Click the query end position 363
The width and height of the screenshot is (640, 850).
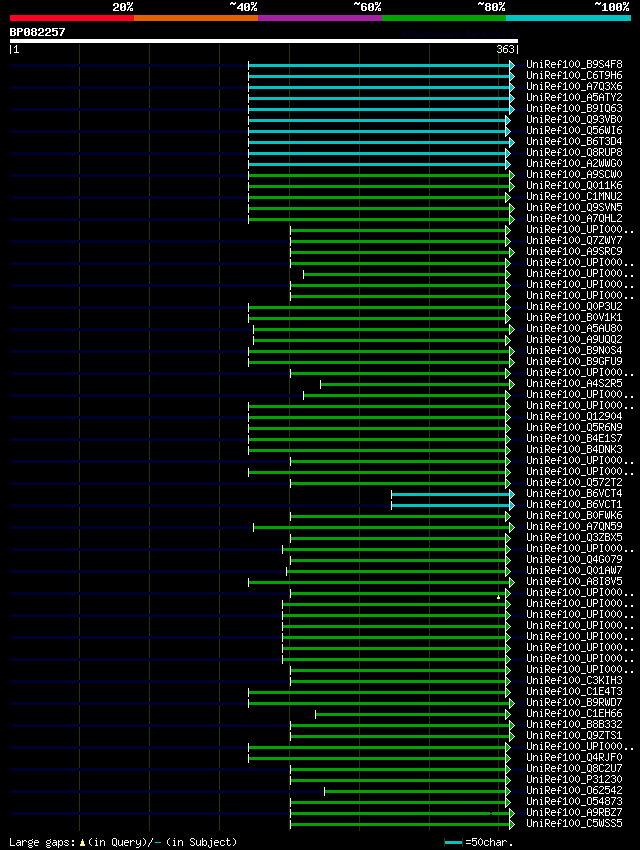point(505,49)
